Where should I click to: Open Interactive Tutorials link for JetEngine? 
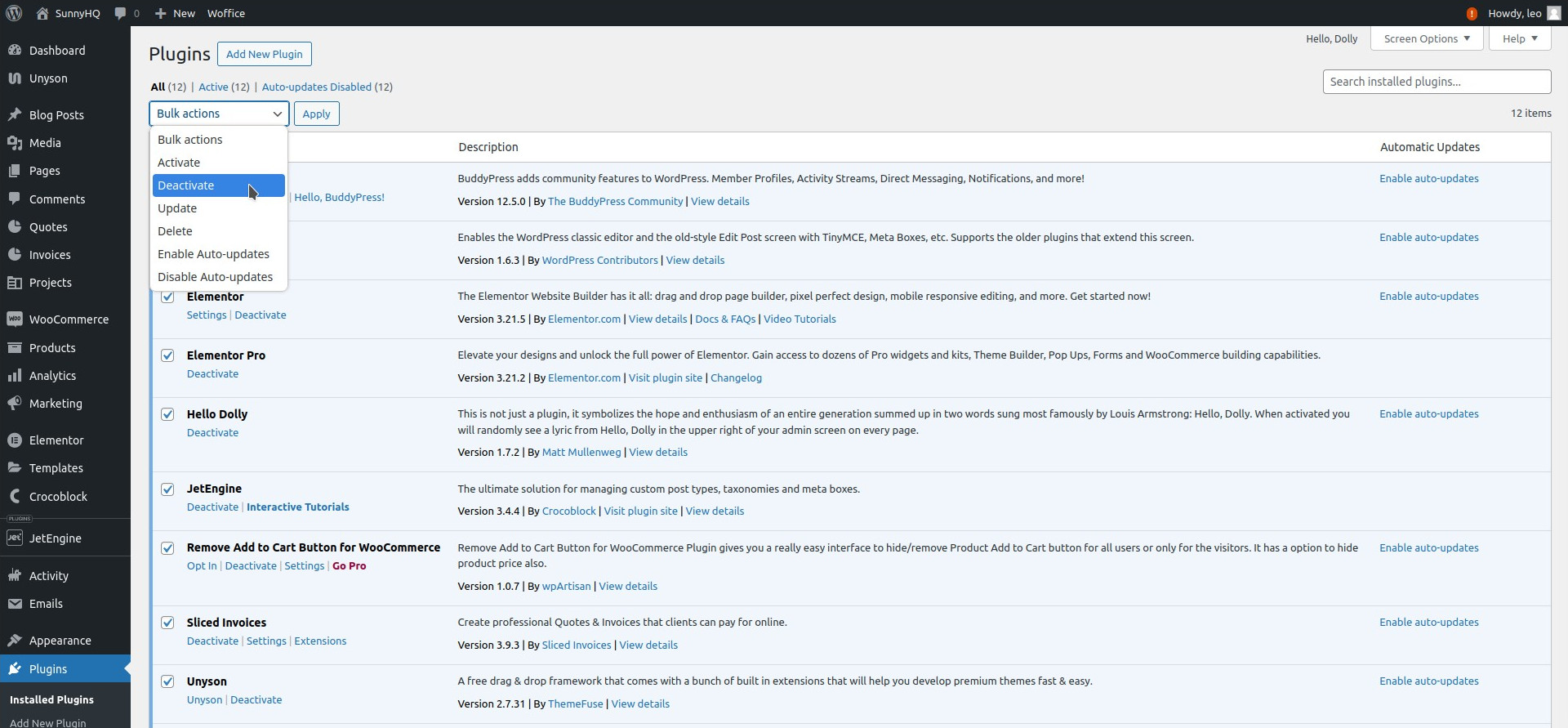click(298, 507)
